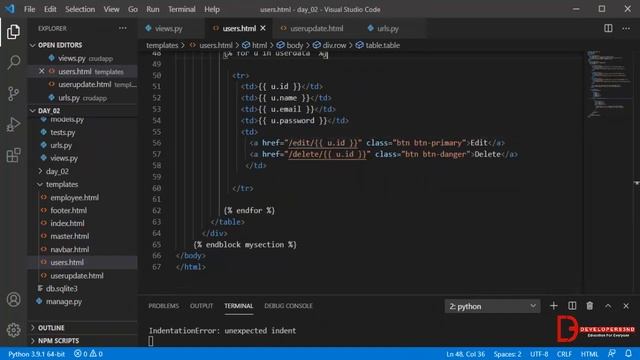Collapse the Open Editors section

[33, 45]
